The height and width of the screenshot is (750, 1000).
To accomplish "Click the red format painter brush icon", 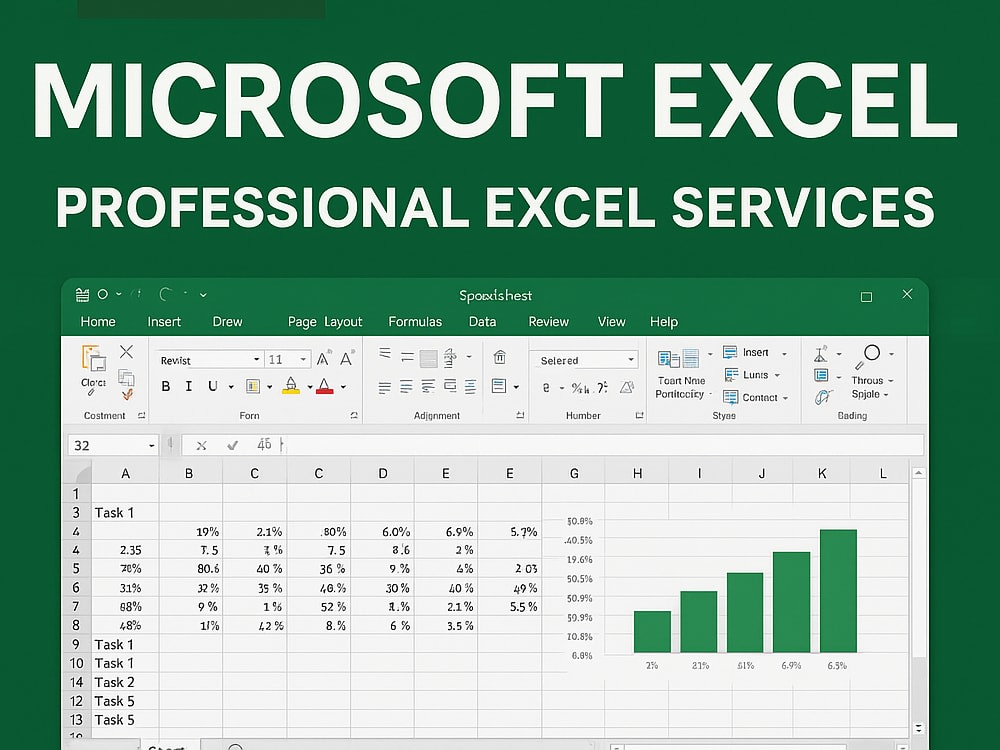I will 128,395.
